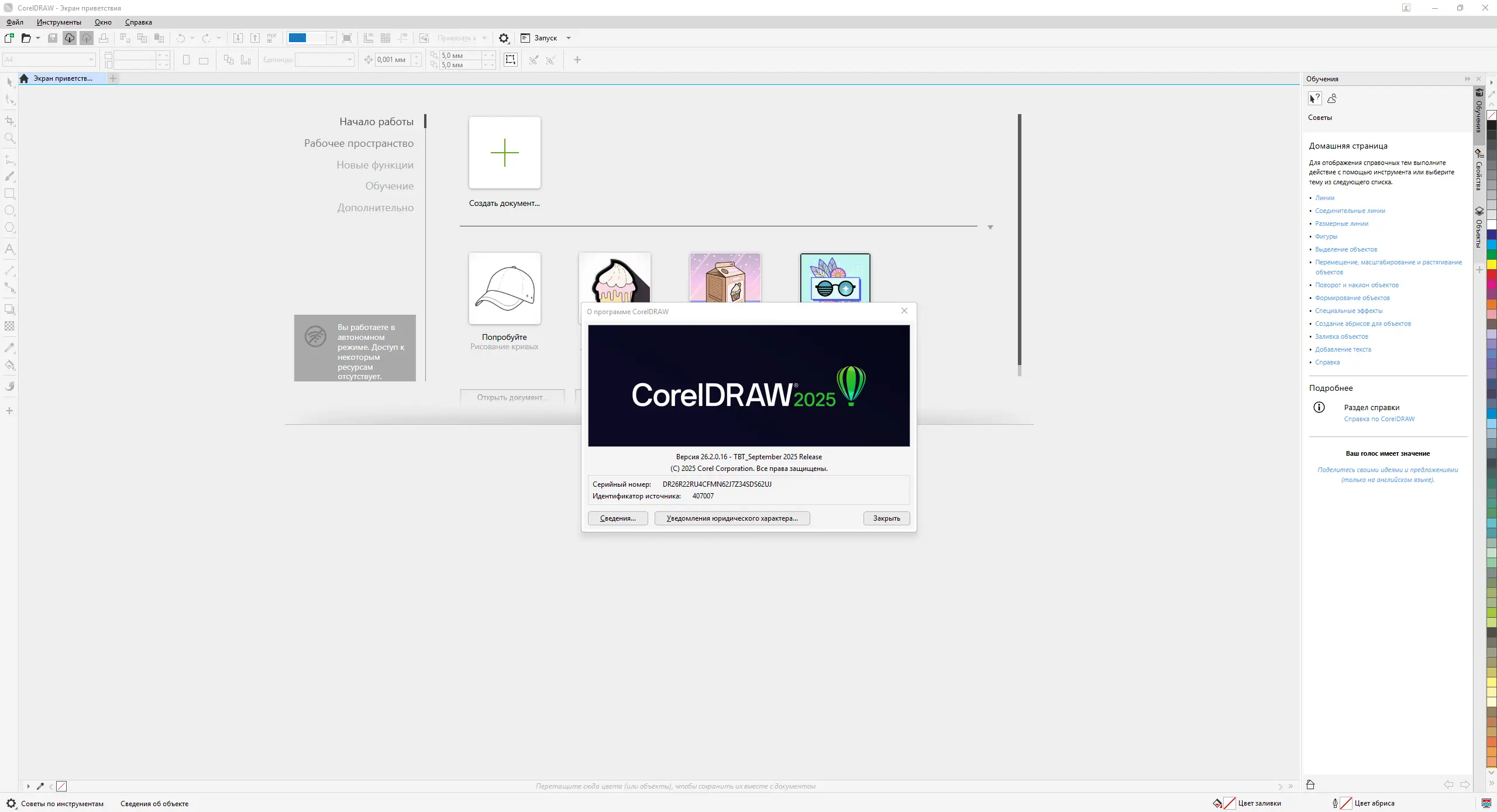
Task: Switch to the Objects docker tab
Action: (x=1479, y=228)
